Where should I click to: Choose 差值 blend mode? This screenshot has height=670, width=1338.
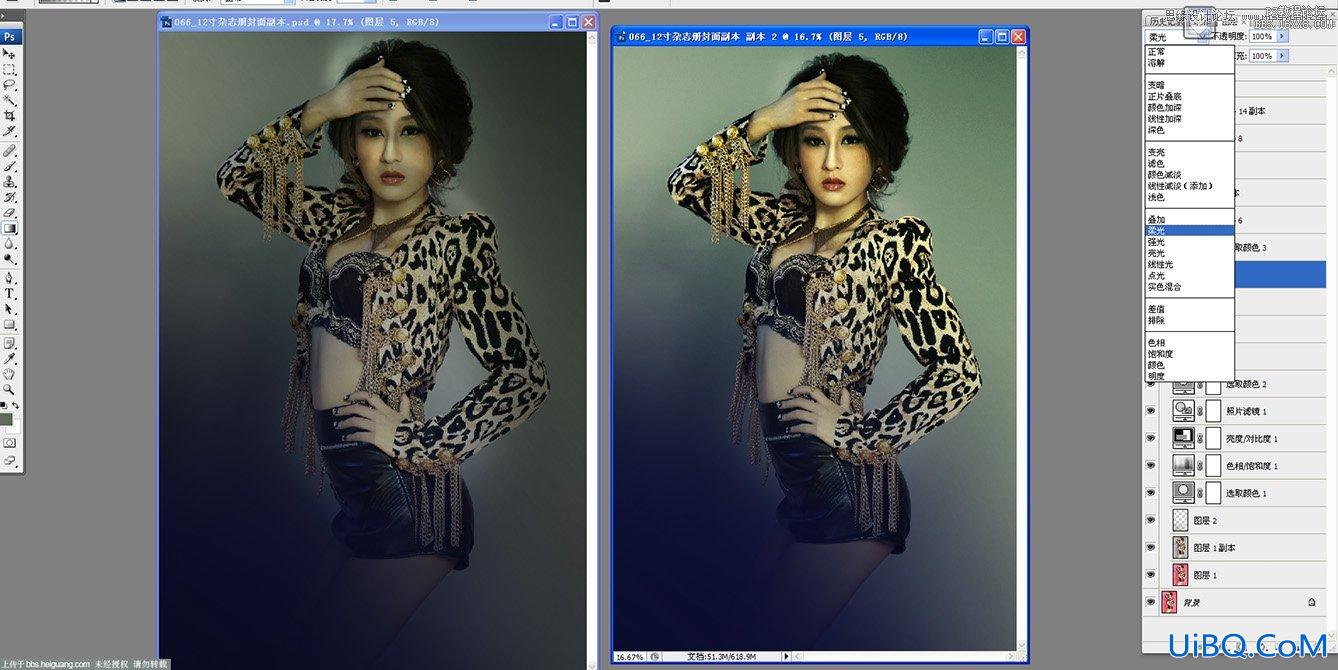click(x=1156, y=309)
